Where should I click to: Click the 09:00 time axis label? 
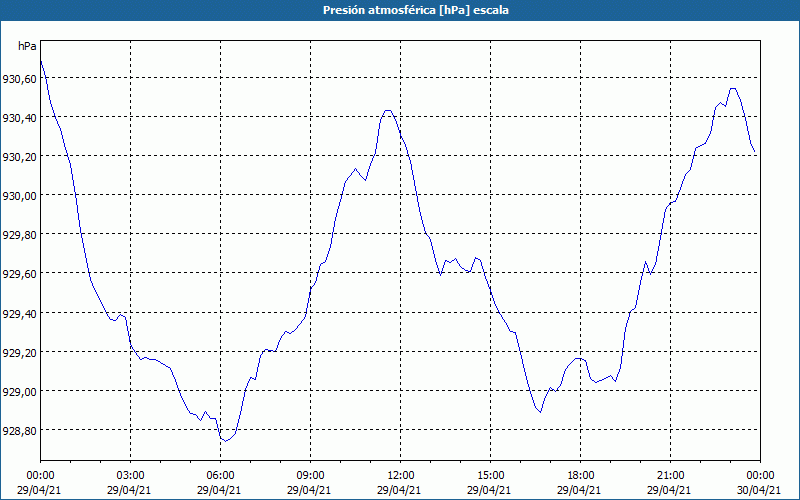point(310,476)
